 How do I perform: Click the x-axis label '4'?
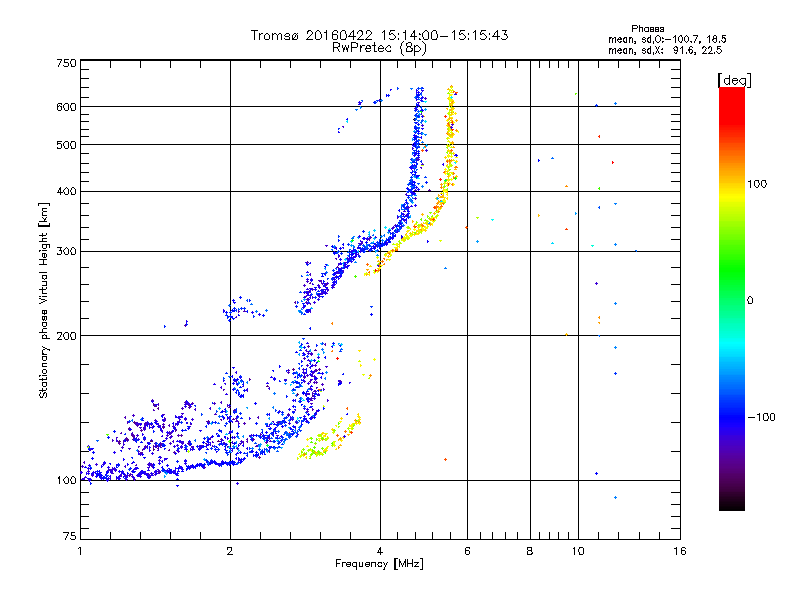[x=380, y=551]
